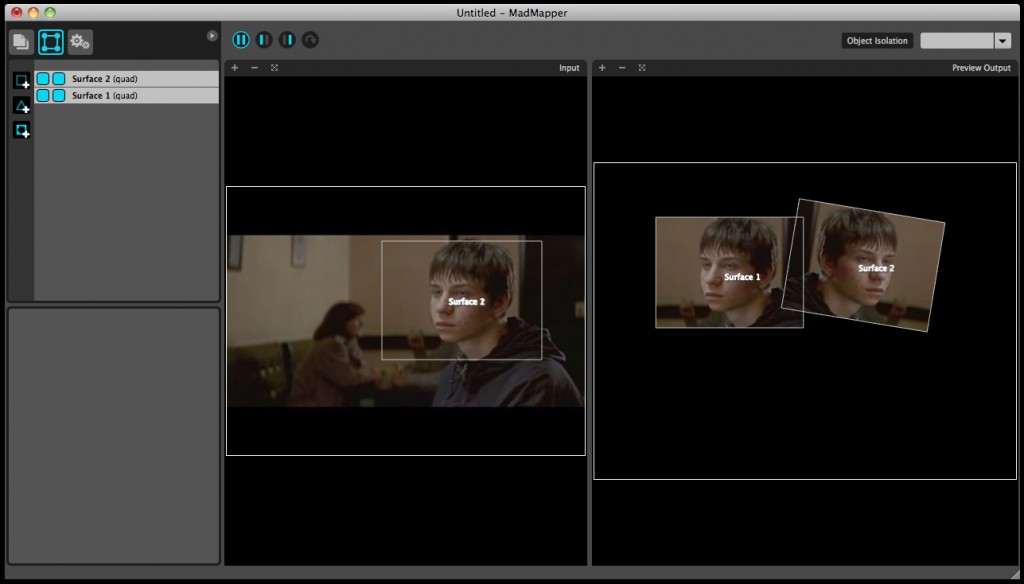1024x584 pixels.
Task: Select Surface 2 quad in Input view
Action: coord(462,300)
